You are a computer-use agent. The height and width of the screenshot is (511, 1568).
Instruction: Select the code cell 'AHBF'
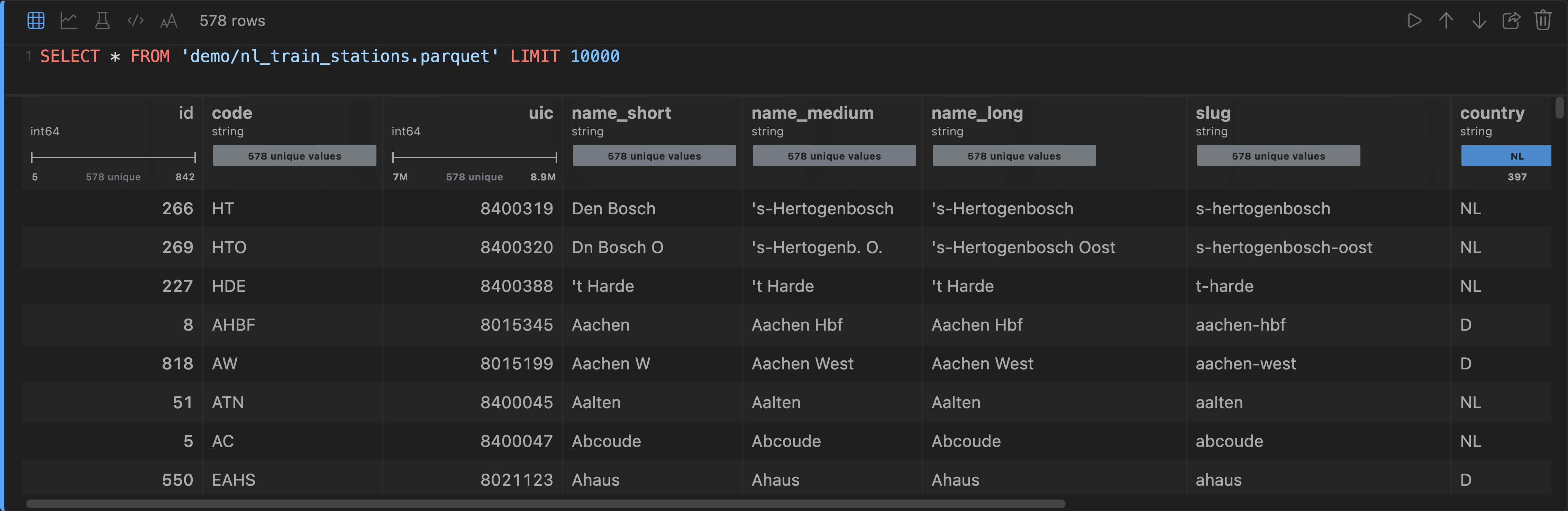(233, 325)
